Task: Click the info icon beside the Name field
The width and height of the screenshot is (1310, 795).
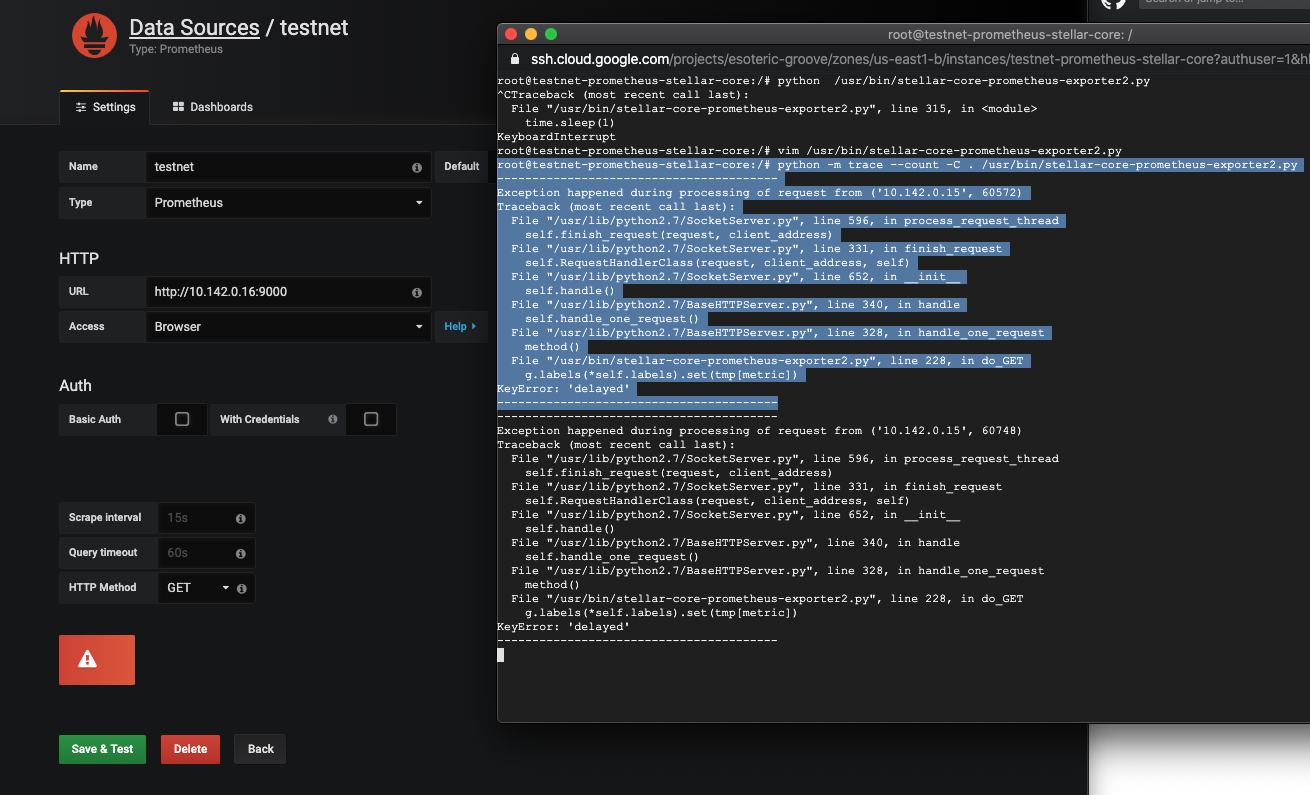Action: coord(416,167)
